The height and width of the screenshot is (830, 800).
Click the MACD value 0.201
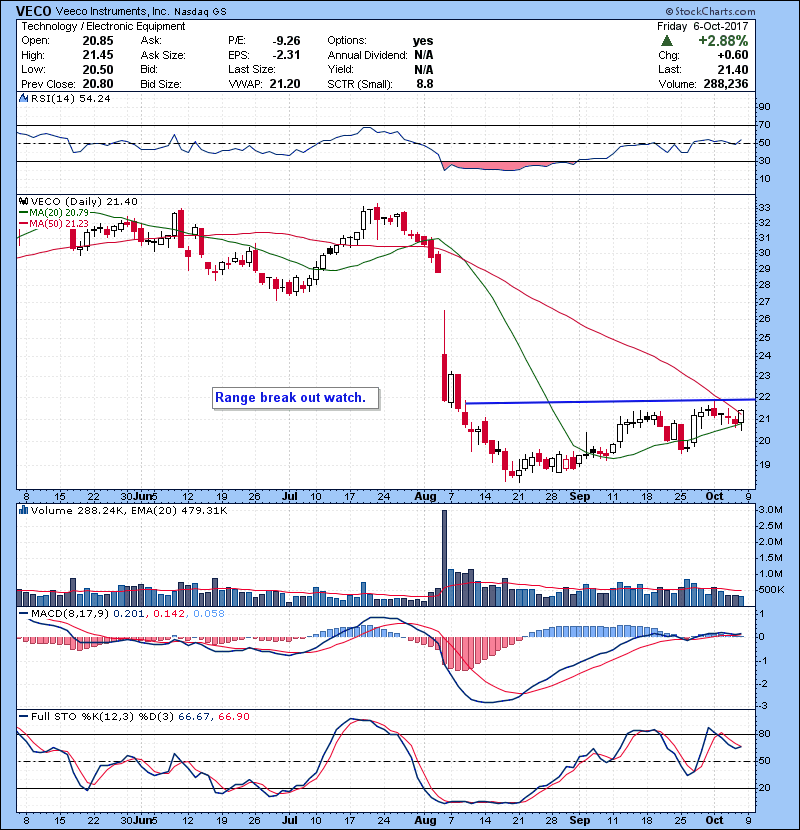coord(129,614)
